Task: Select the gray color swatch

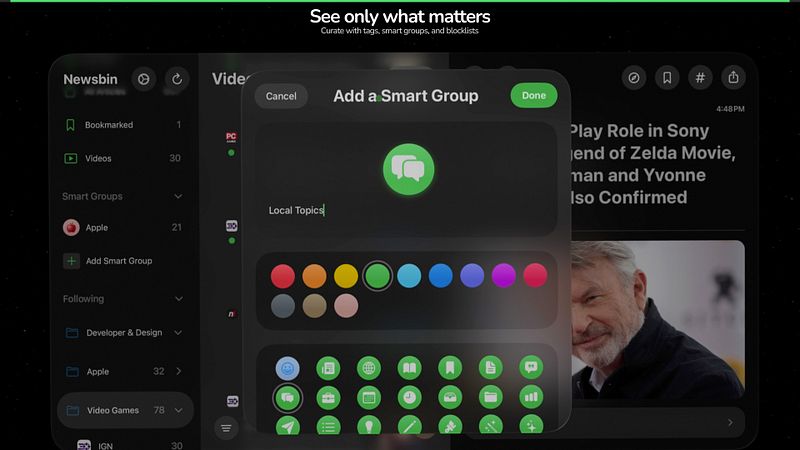Action: pyautogui.click(x=283, y=306)
